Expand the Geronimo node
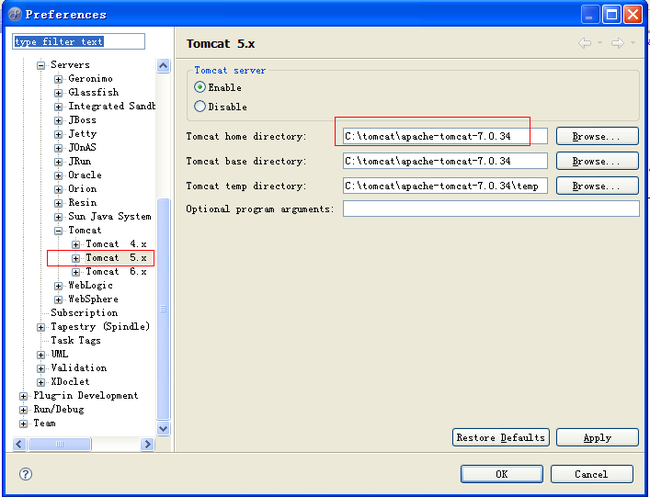The width and height of the screenshot is (650, 497). (x=58, y=79)
